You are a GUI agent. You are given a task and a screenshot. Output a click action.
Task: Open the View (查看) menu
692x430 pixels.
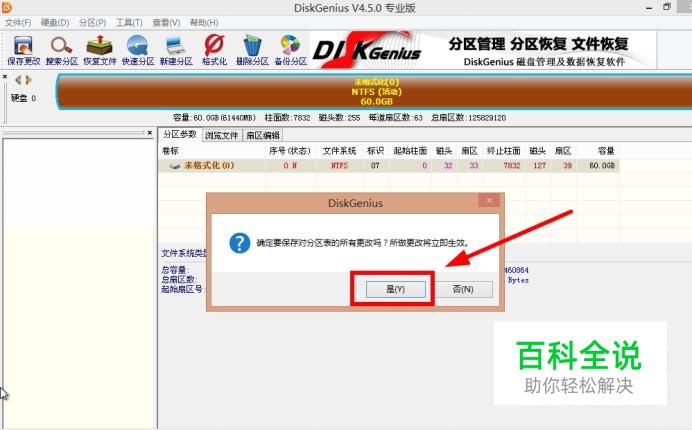(166, 23)
